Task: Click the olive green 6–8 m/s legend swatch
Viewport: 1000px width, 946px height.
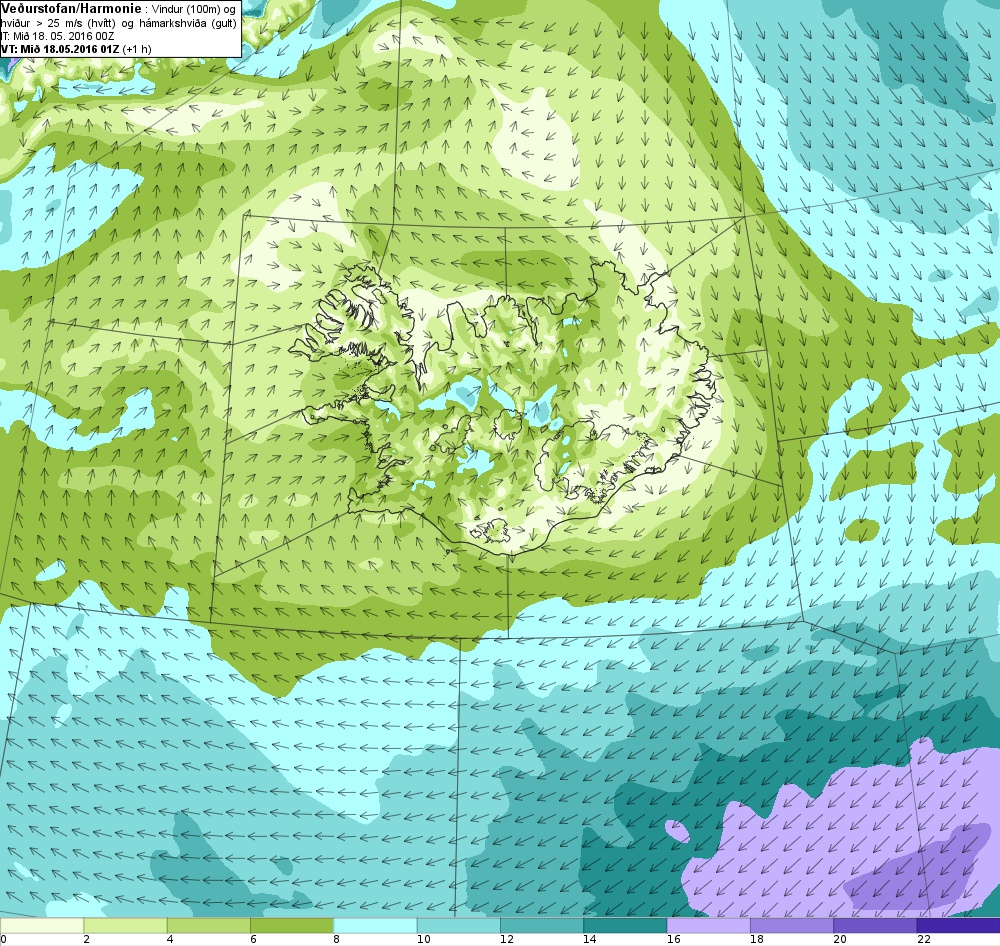Action: click(x=291, y=926)
